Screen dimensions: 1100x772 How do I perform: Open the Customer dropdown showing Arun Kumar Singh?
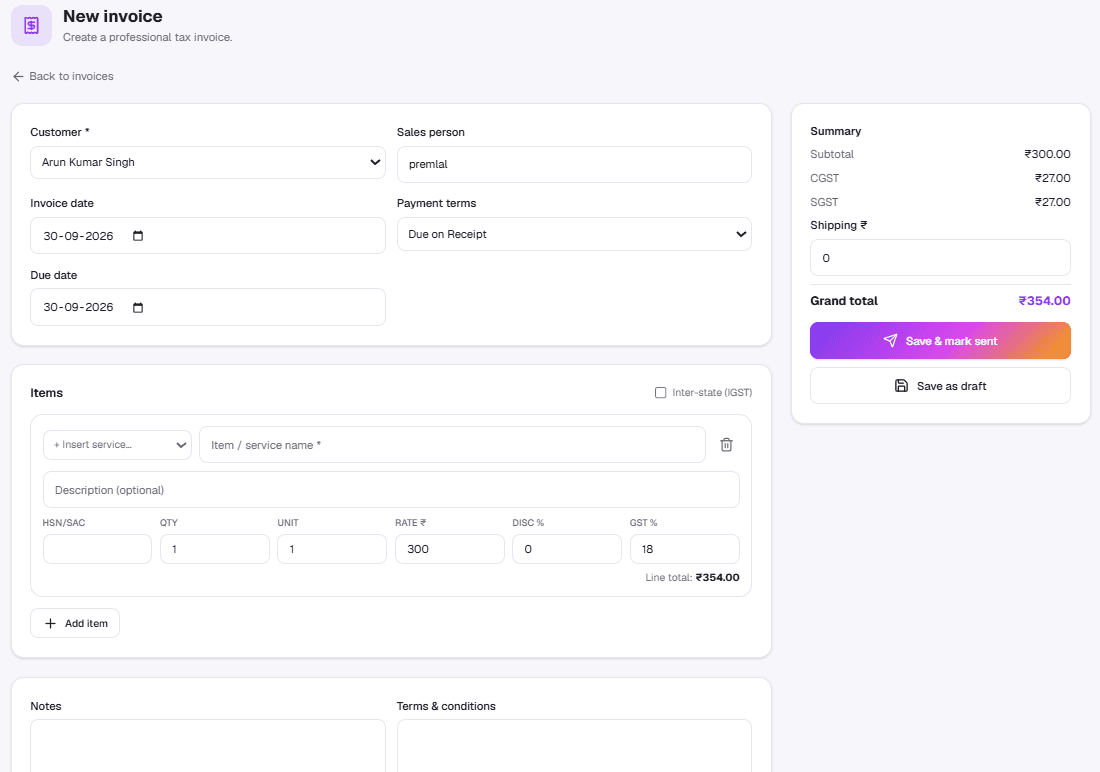208,162
